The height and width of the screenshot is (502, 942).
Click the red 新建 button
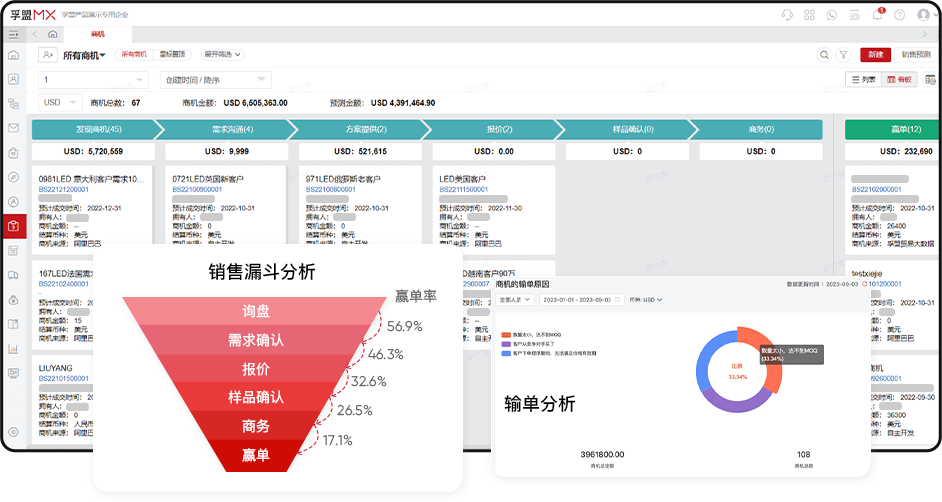pos(875,55)
